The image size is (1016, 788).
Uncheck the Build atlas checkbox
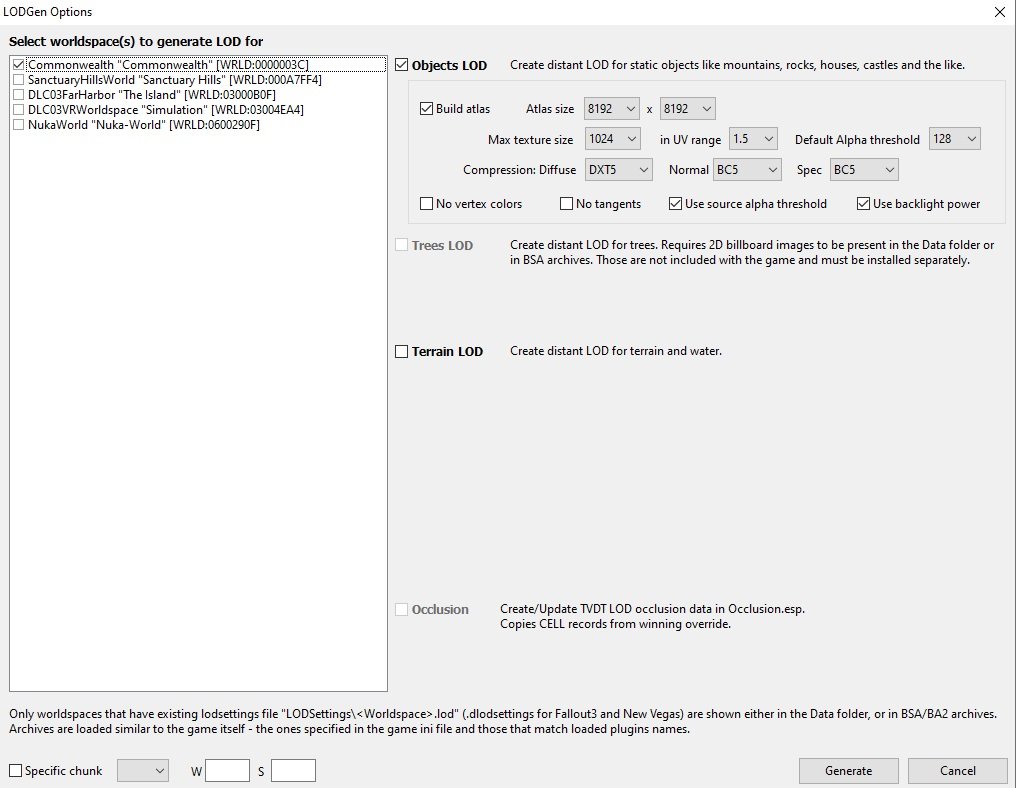pyautogui.click(x=426, y=109)
